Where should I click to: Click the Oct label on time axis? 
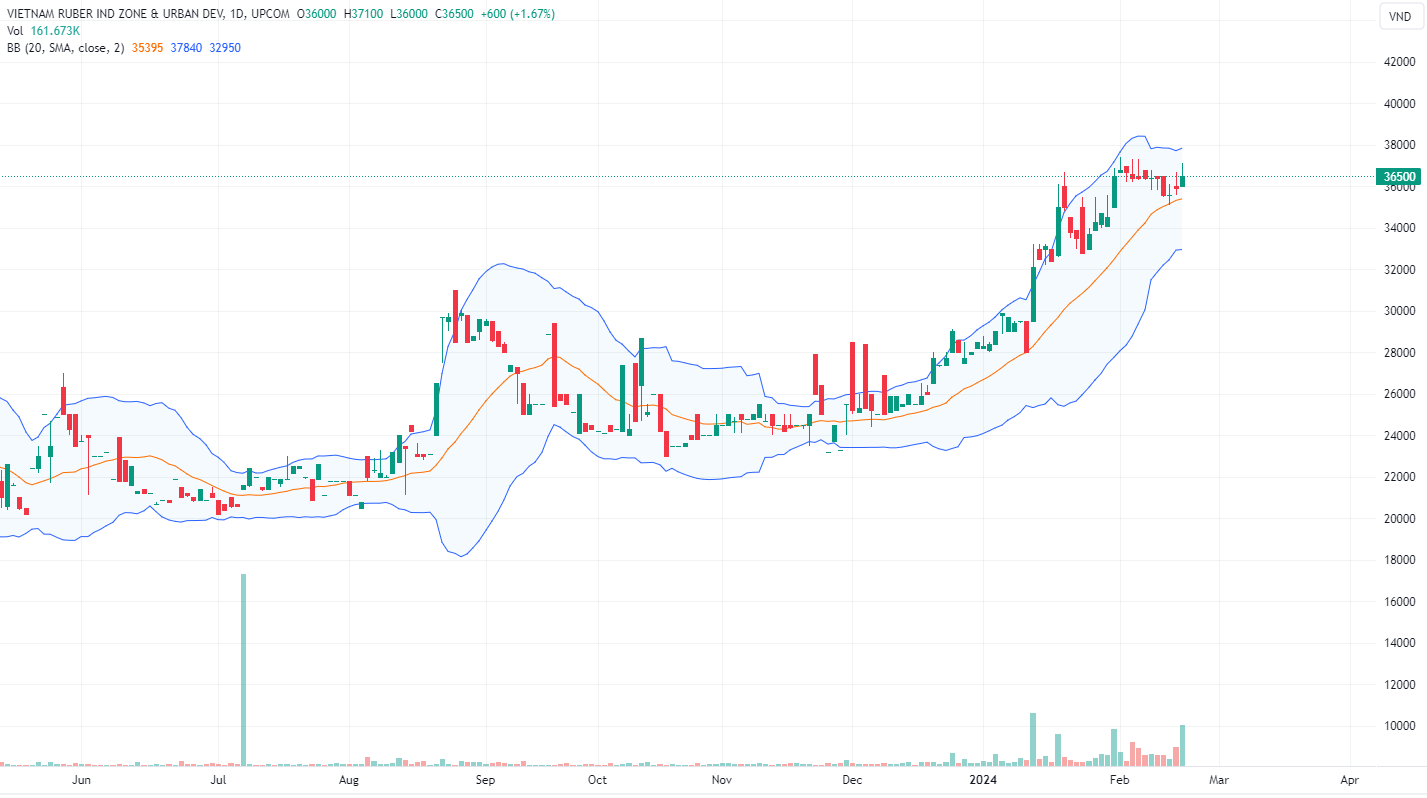pyautogui.click(x=597, y=778)
